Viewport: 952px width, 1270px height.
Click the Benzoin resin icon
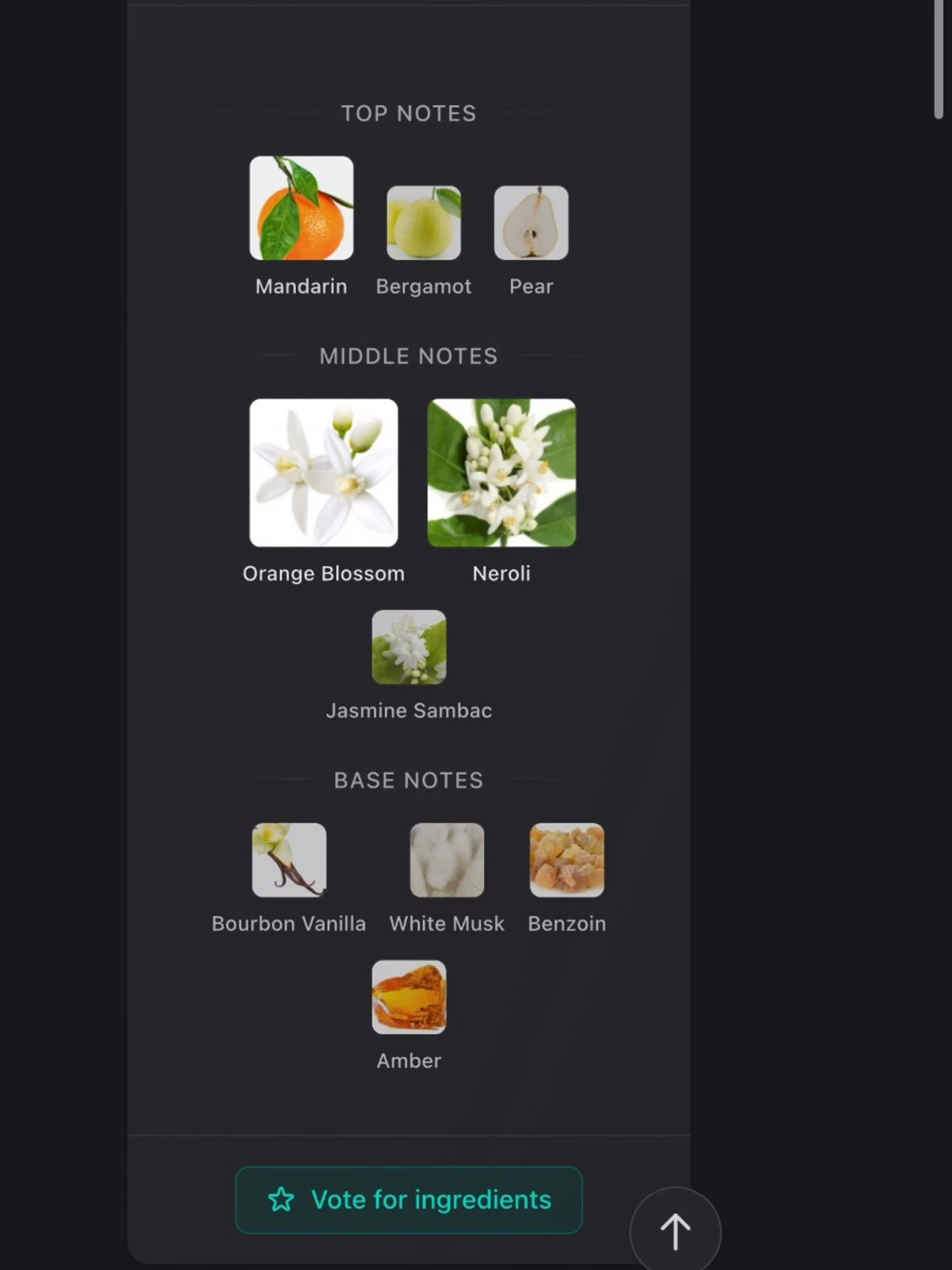[x=567, y=860]
